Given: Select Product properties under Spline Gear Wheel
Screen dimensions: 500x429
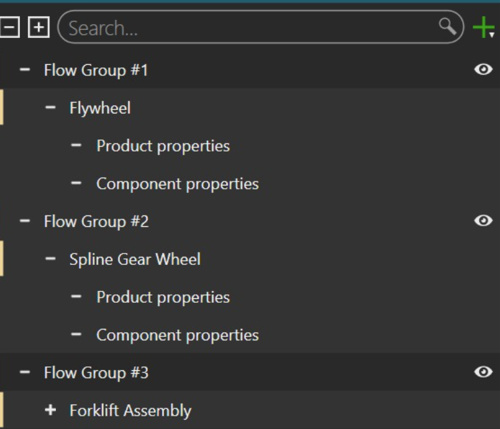Looking at the screenshot, I should tap(163, 297).
